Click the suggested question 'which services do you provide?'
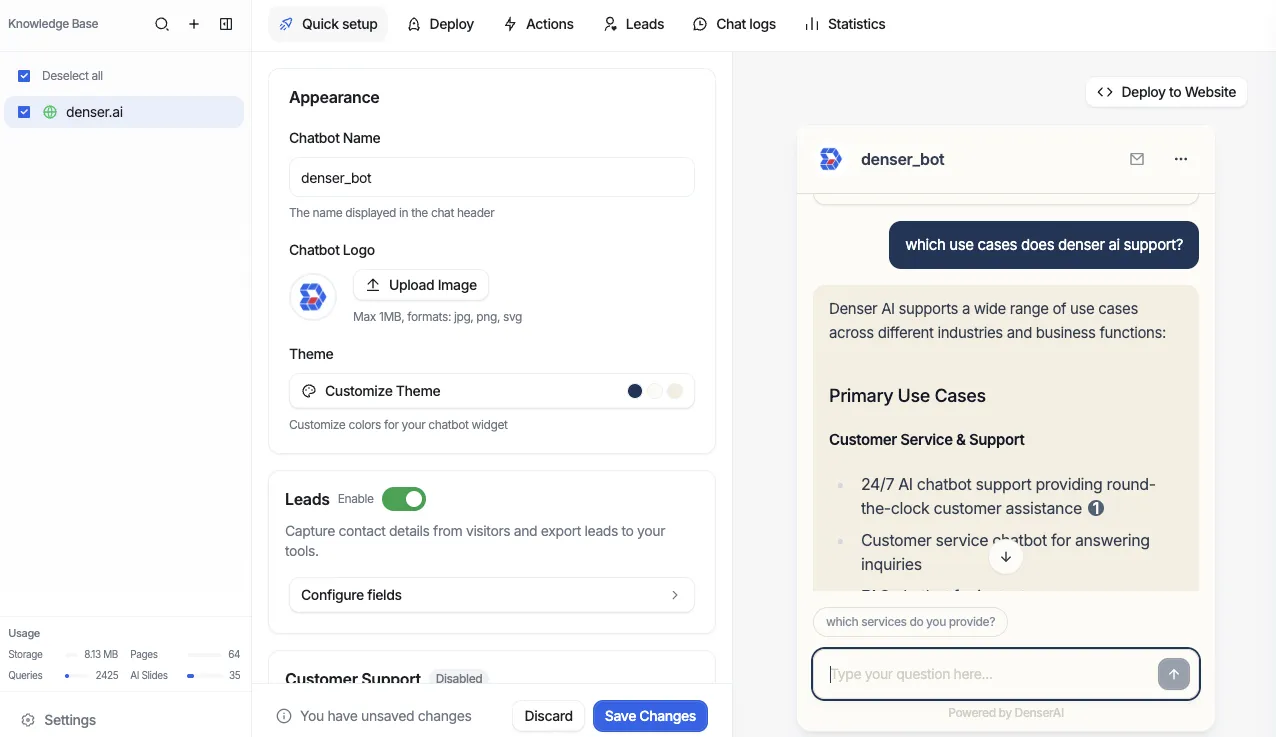Screen dimensions: 1276x737 909,621
